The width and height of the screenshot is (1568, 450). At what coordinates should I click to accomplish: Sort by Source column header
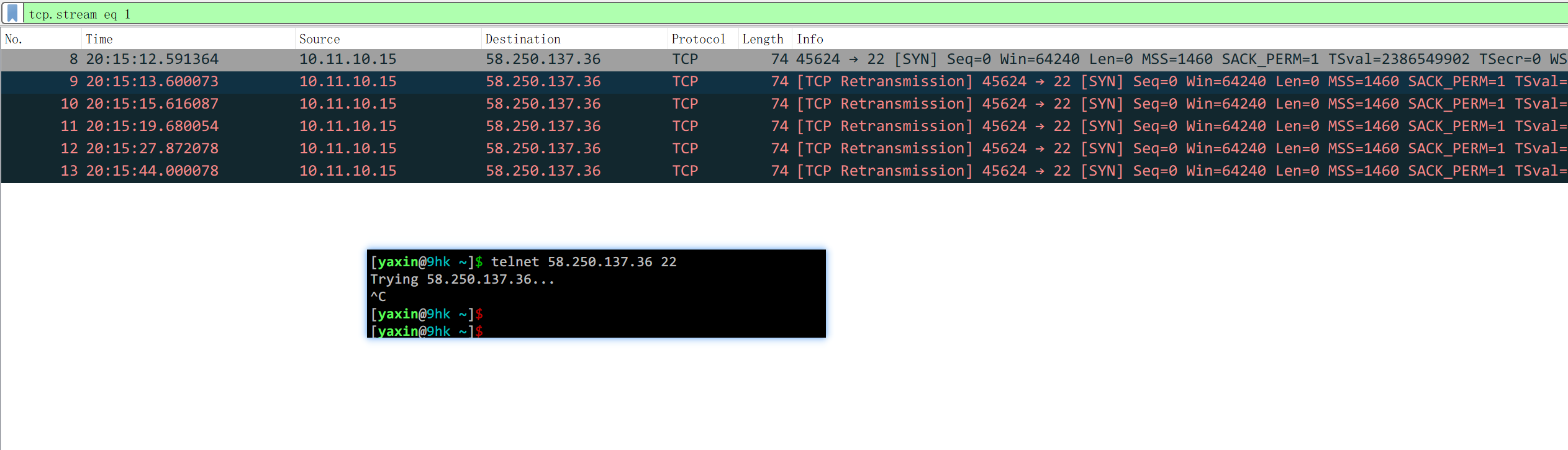(388, 39)
